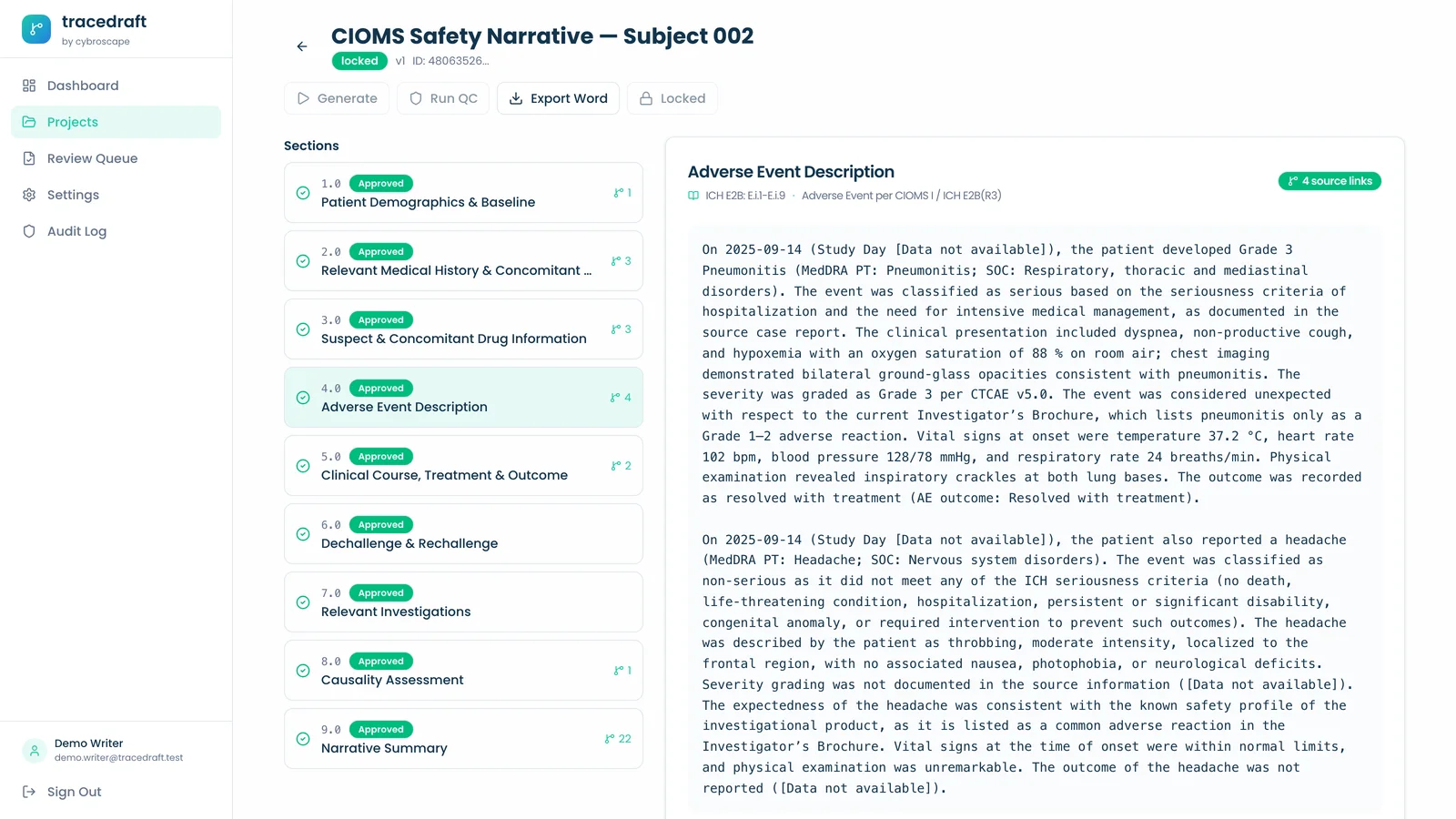Select section 4.0 Adverse Event Description

[463, 398]
